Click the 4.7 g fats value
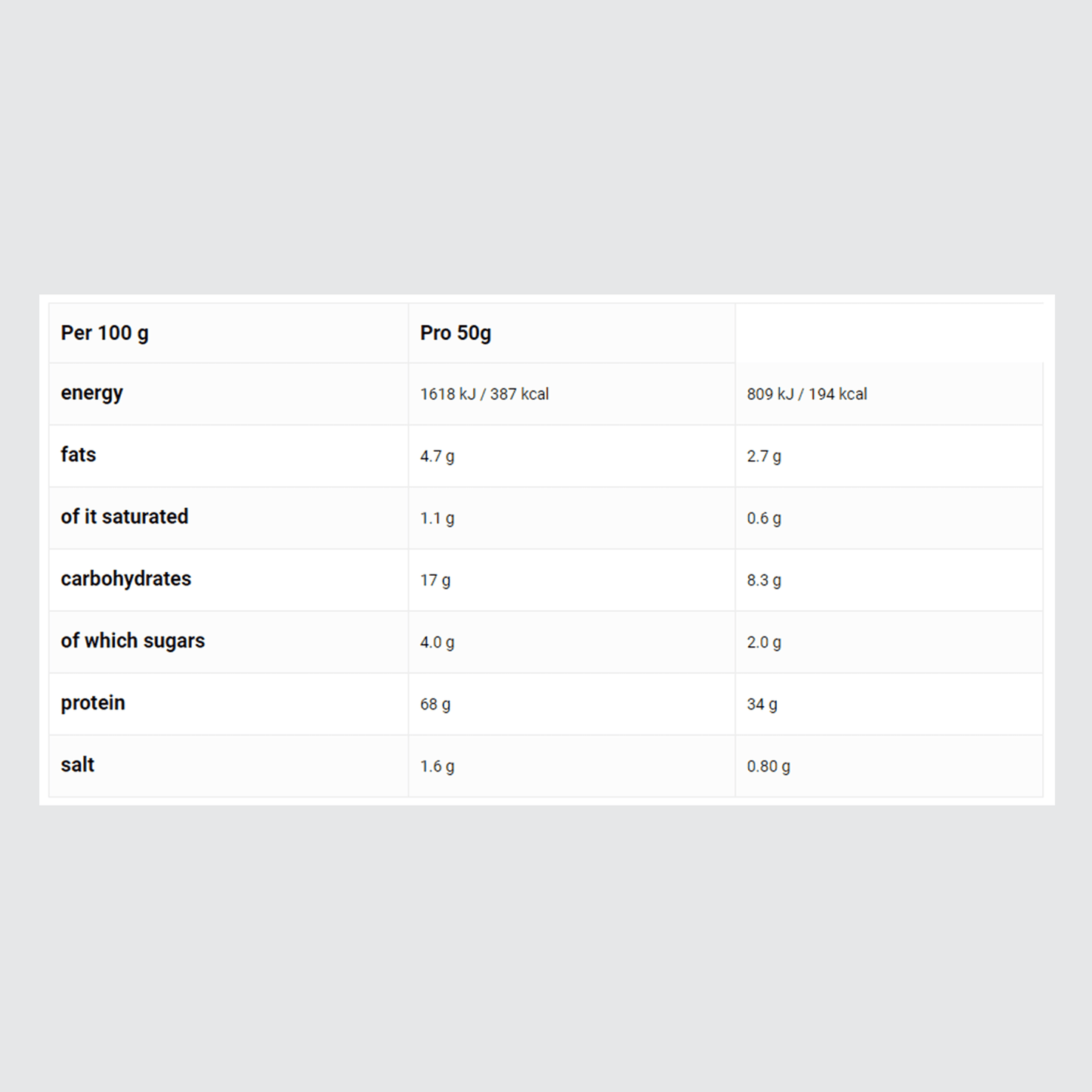The height and width of the screenshot is (1092, 1092). [438, 456]
